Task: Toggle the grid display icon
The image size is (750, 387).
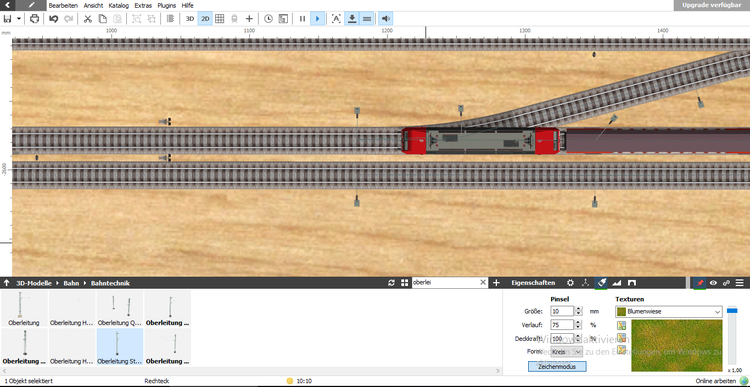Action: tap(220, 19)
